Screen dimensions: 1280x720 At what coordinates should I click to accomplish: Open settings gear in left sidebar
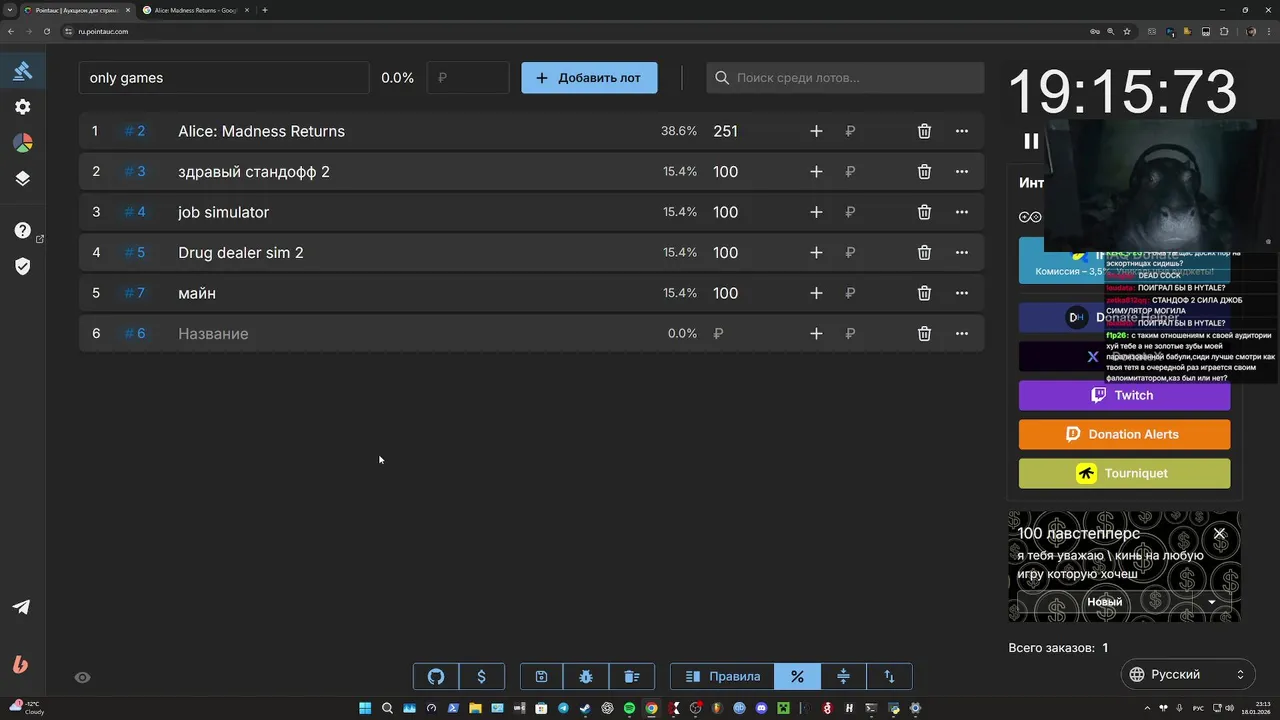22,107
